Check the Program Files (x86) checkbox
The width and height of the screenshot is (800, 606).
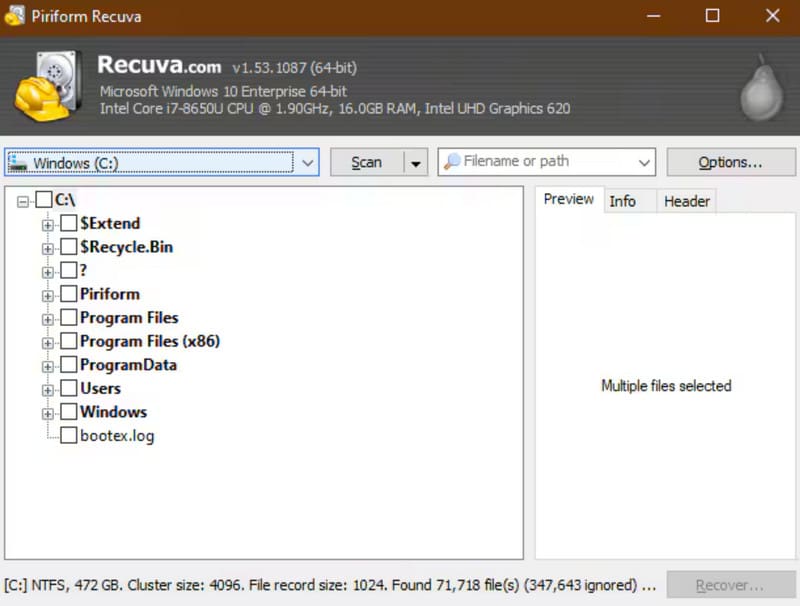[x=69, y=341]
